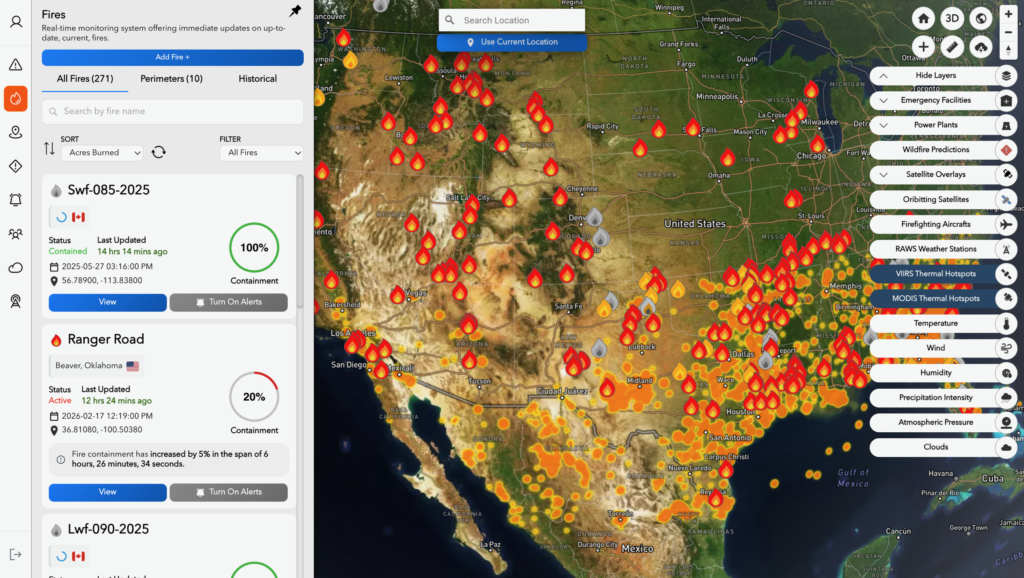Open the team members sidebar icon
1024x578 pixels.
(16, 234)
